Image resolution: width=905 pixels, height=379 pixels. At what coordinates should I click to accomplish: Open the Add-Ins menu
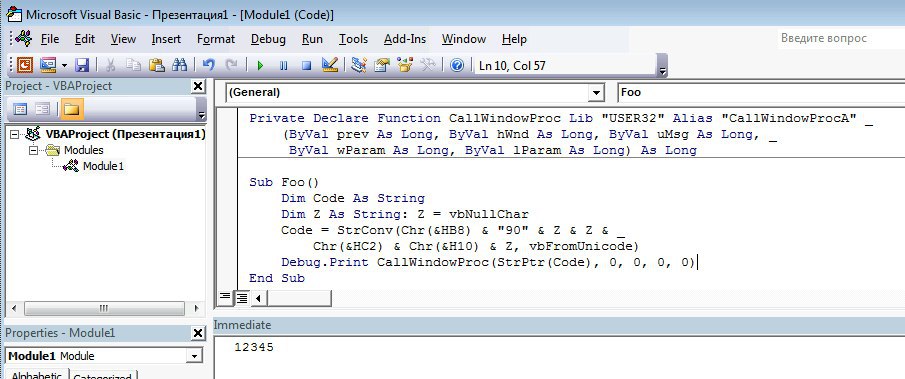(x=405, y=39)
